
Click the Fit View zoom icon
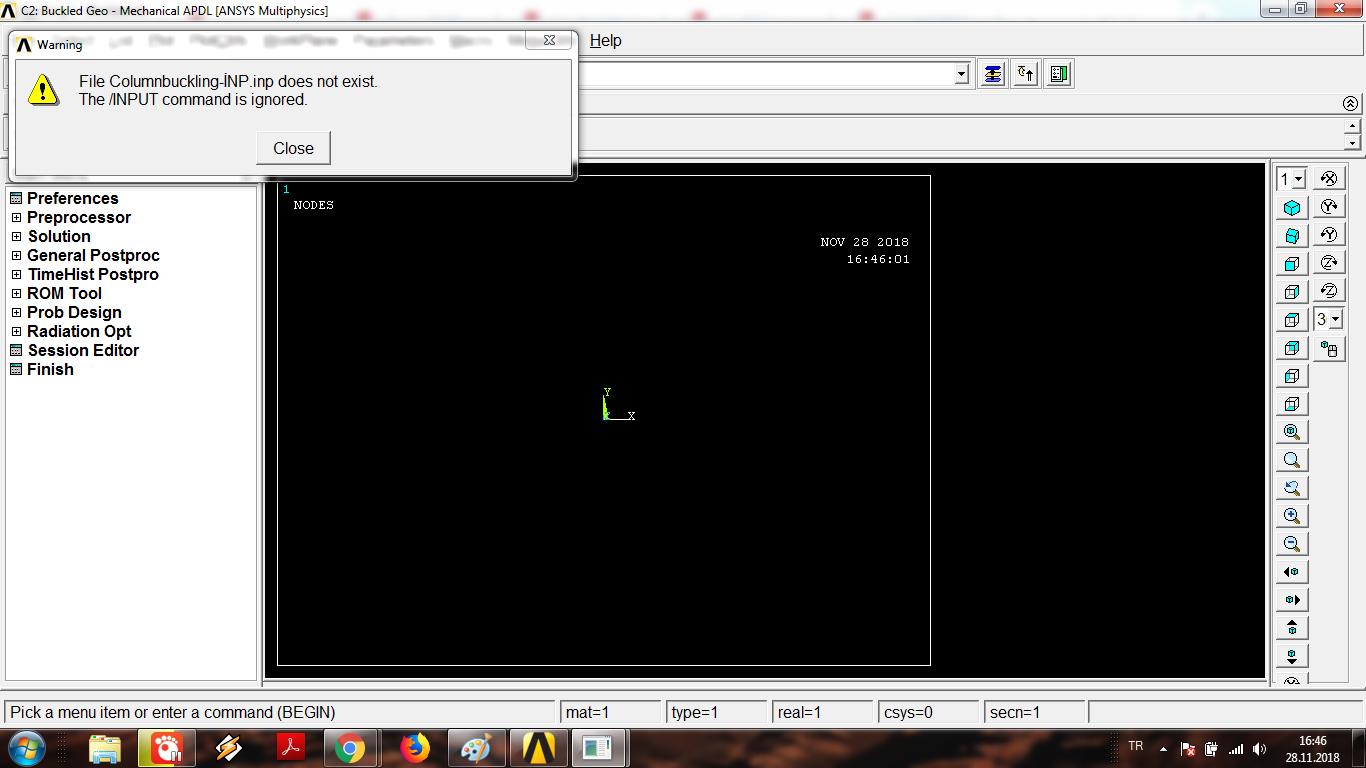click(1292, 432)
